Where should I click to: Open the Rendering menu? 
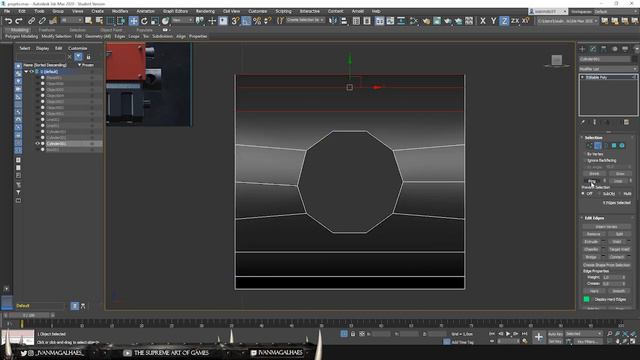(205, 11)
